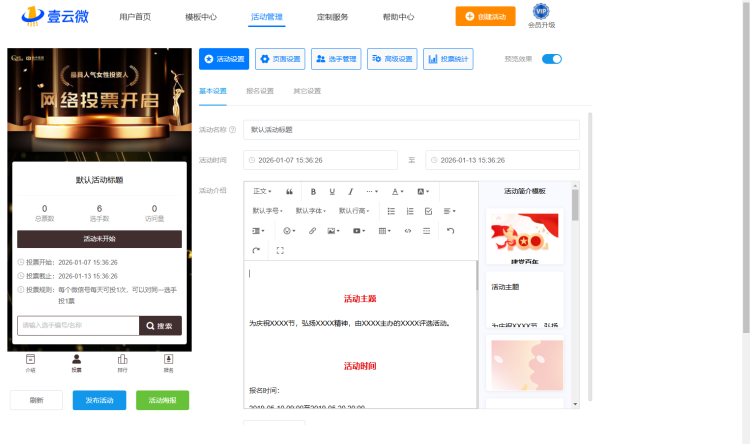Toggle the 预览效果 switch
Viewport: 750px width, 444px height.
pos(551,59)
